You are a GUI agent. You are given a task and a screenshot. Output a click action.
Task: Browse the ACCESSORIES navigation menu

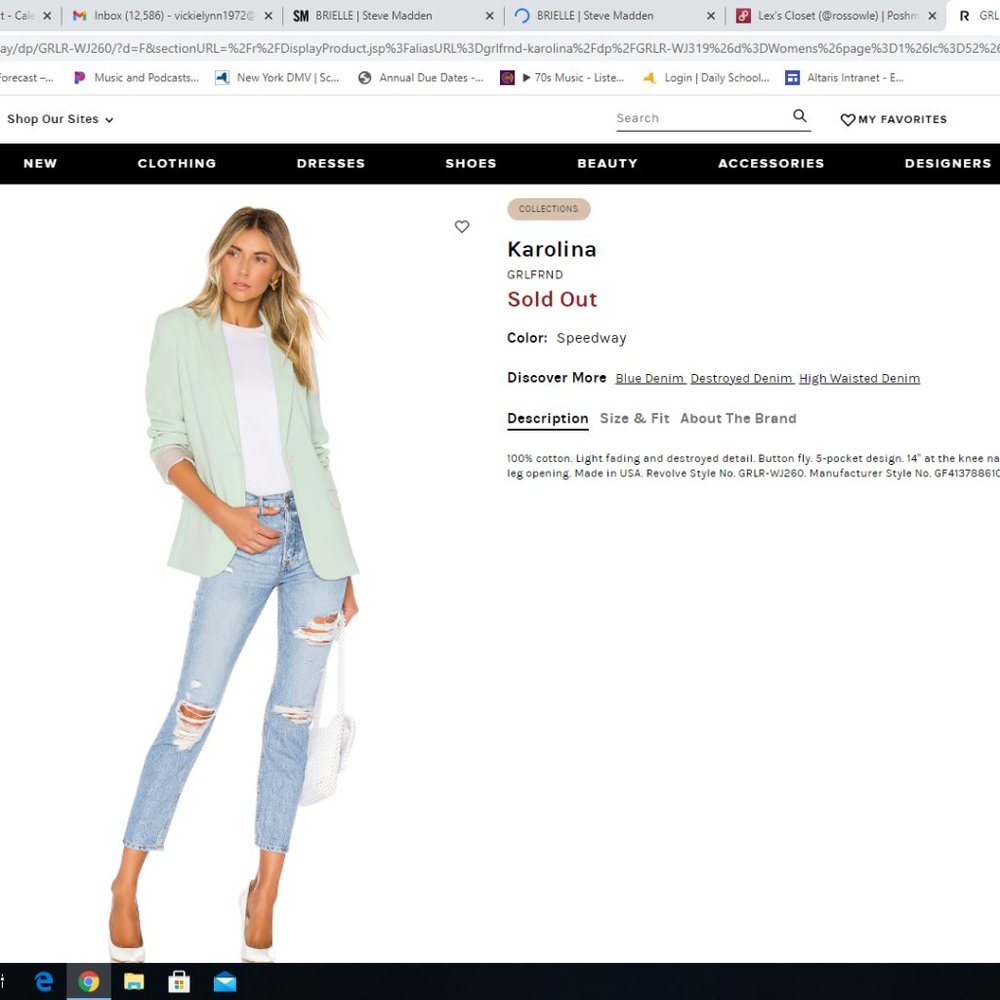[x=771, y=163]
